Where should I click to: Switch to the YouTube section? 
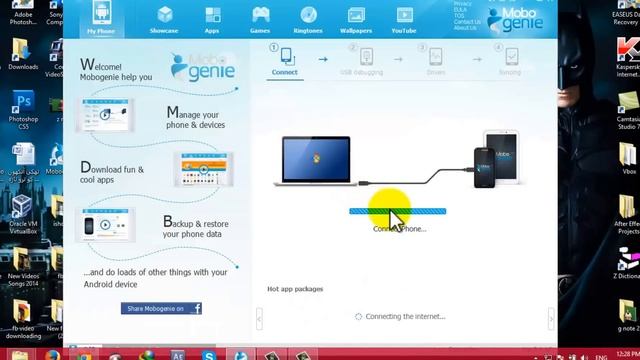tap(404, 19)
